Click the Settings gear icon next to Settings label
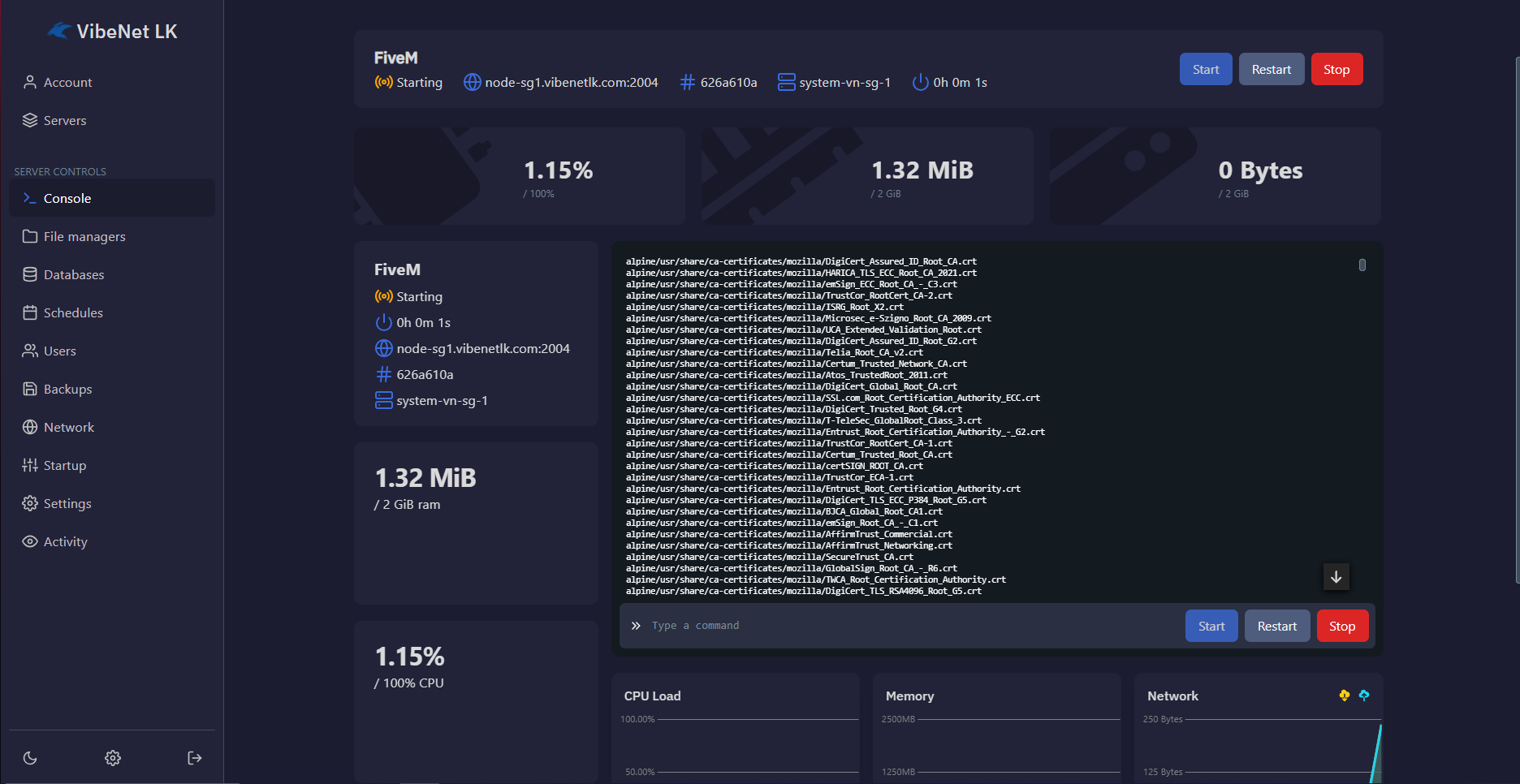 [x=30, y=503]
